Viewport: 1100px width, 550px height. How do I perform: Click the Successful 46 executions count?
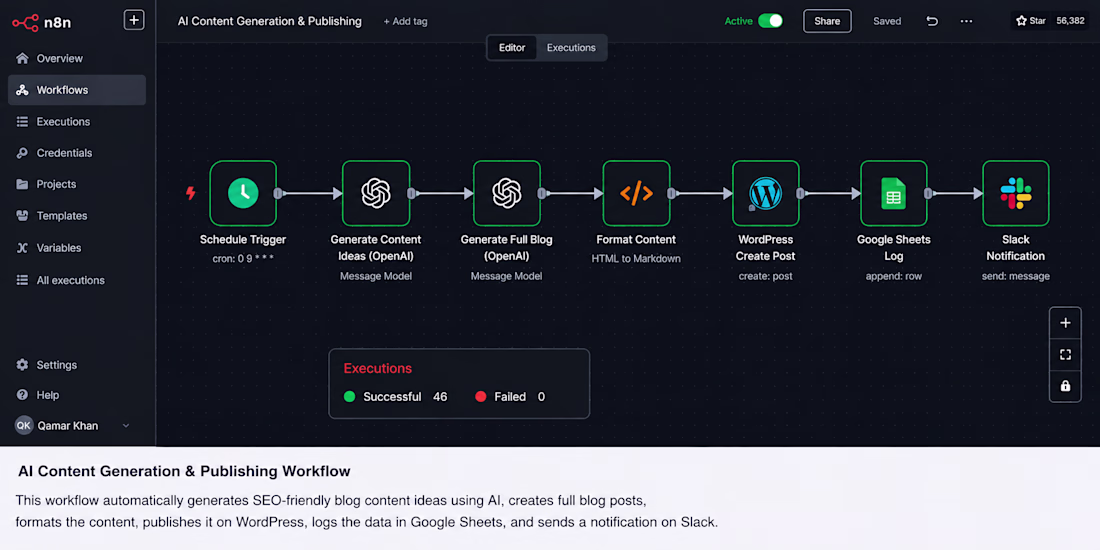[x=396, y=397]
